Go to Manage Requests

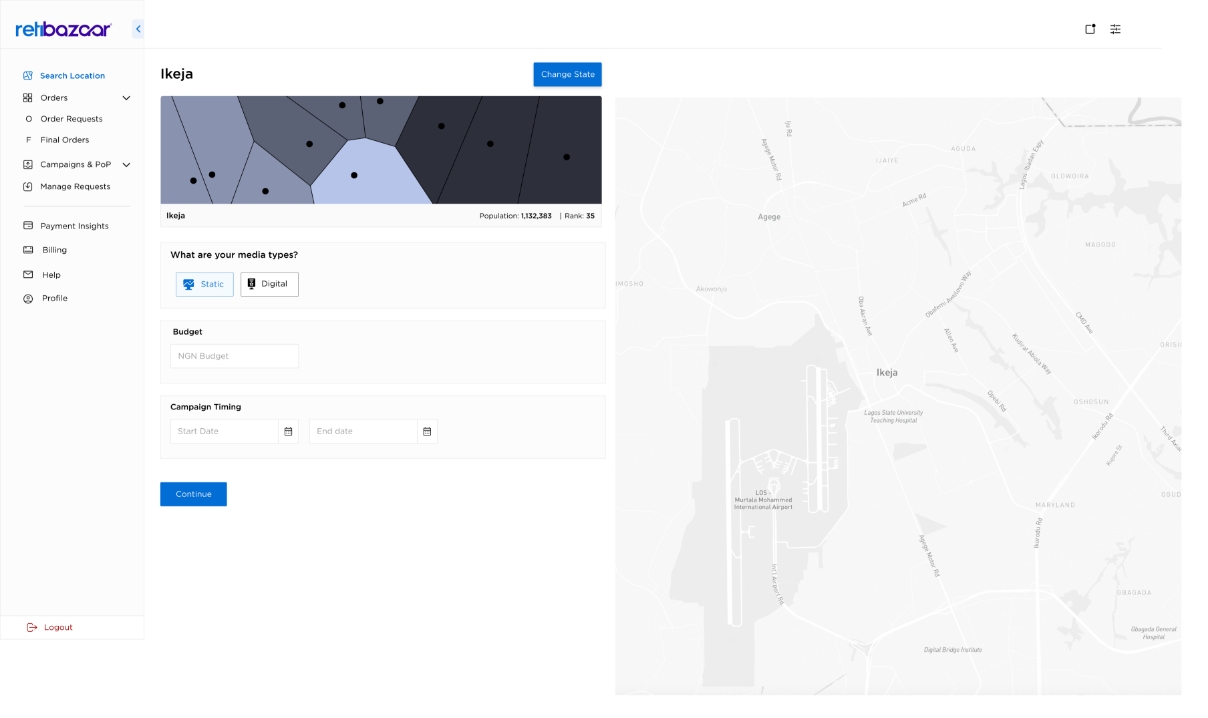coord(75,186)
